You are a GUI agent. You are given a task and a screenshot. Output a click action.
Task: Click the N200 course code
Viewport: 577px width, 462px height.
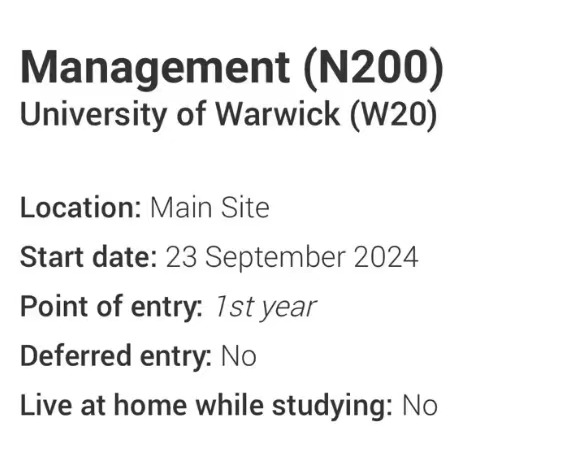373,68
